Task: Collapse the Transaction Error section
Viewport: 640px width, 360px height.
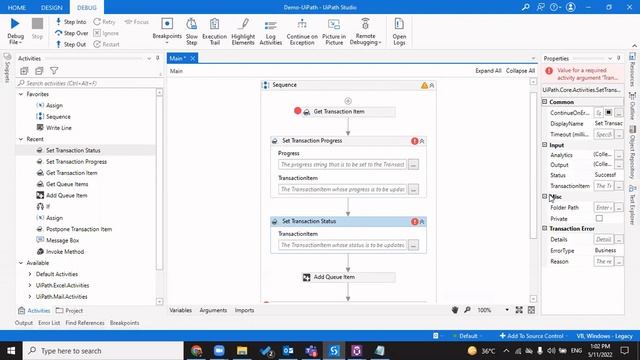Action: (545, 229)
